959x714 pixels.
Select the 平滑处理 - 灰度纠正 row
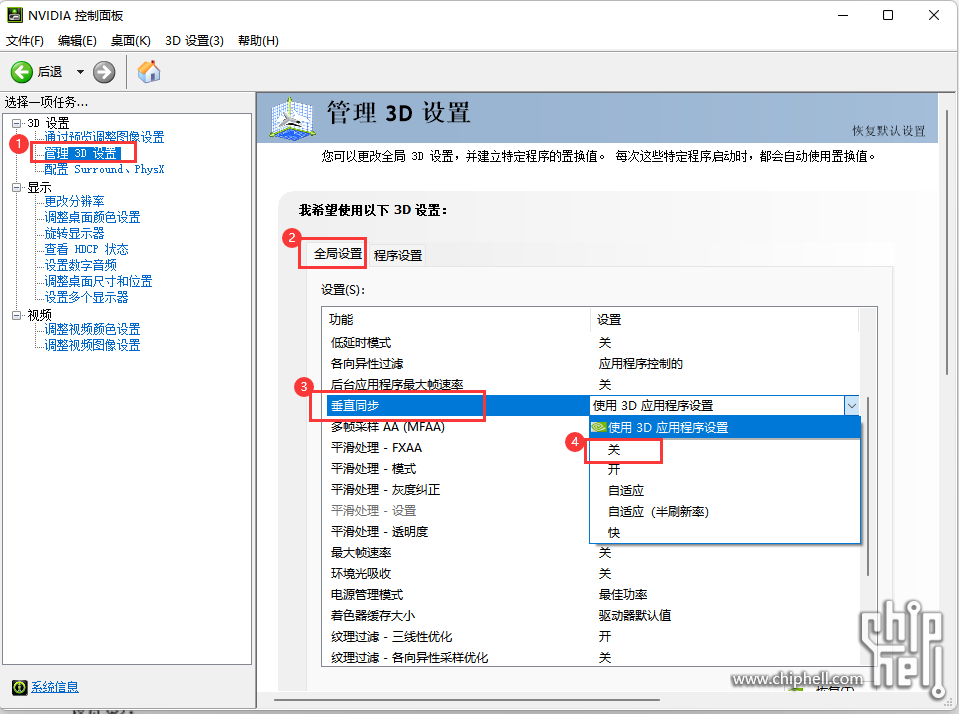[x=456, y=489]
